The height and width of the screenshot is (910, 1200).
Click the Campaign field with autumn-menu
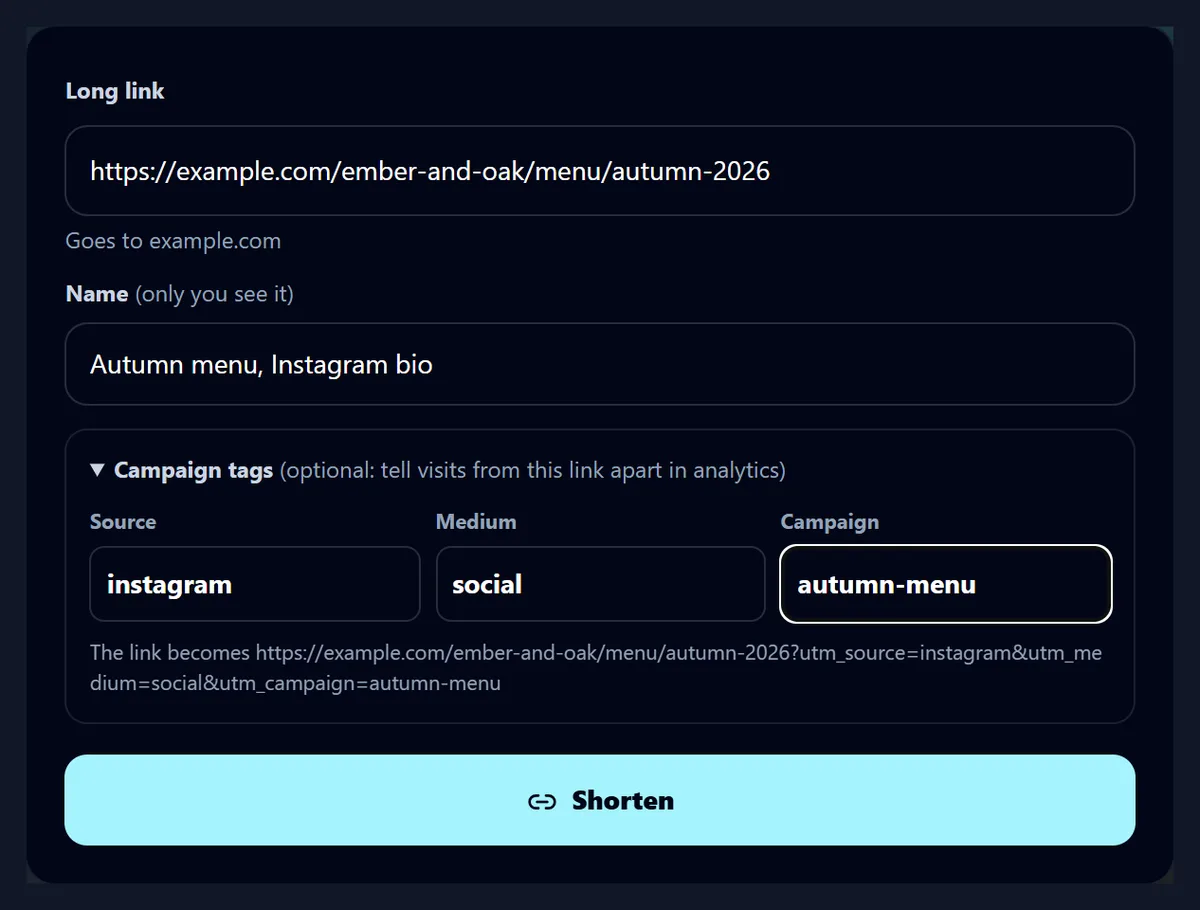(x=946, y=584)
